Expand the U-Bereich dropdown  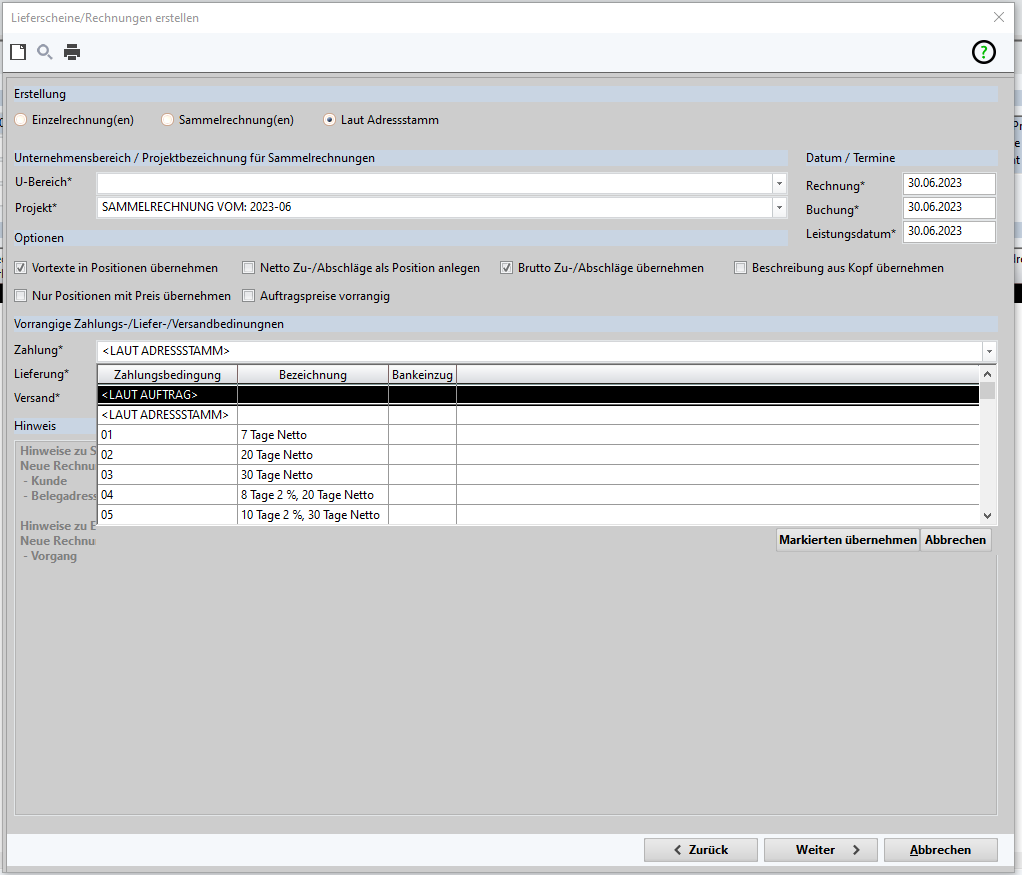(x=779, y=184)
